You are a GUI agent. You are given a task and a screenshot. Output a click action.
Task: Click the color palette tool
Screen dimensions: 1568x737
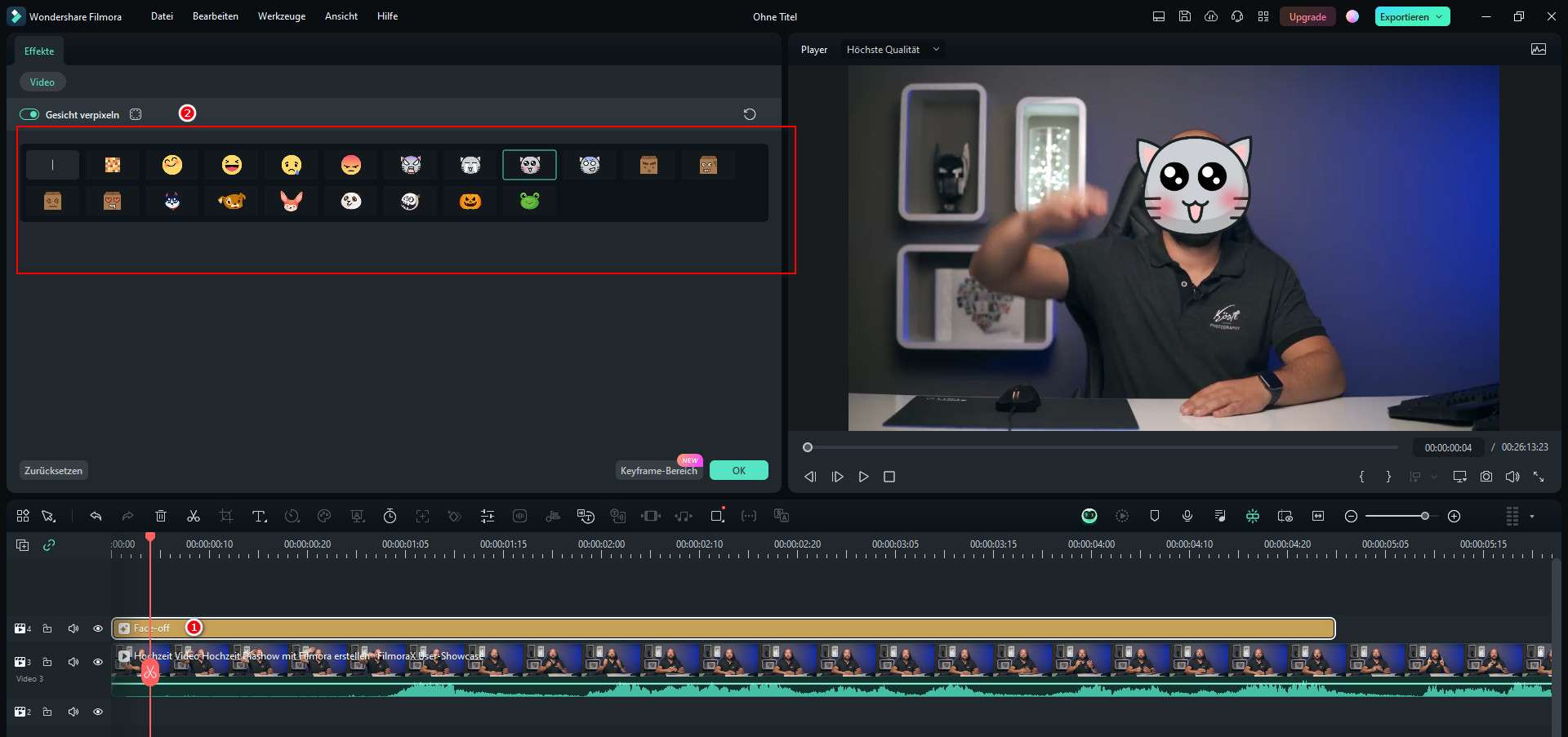tap(324, 516)
